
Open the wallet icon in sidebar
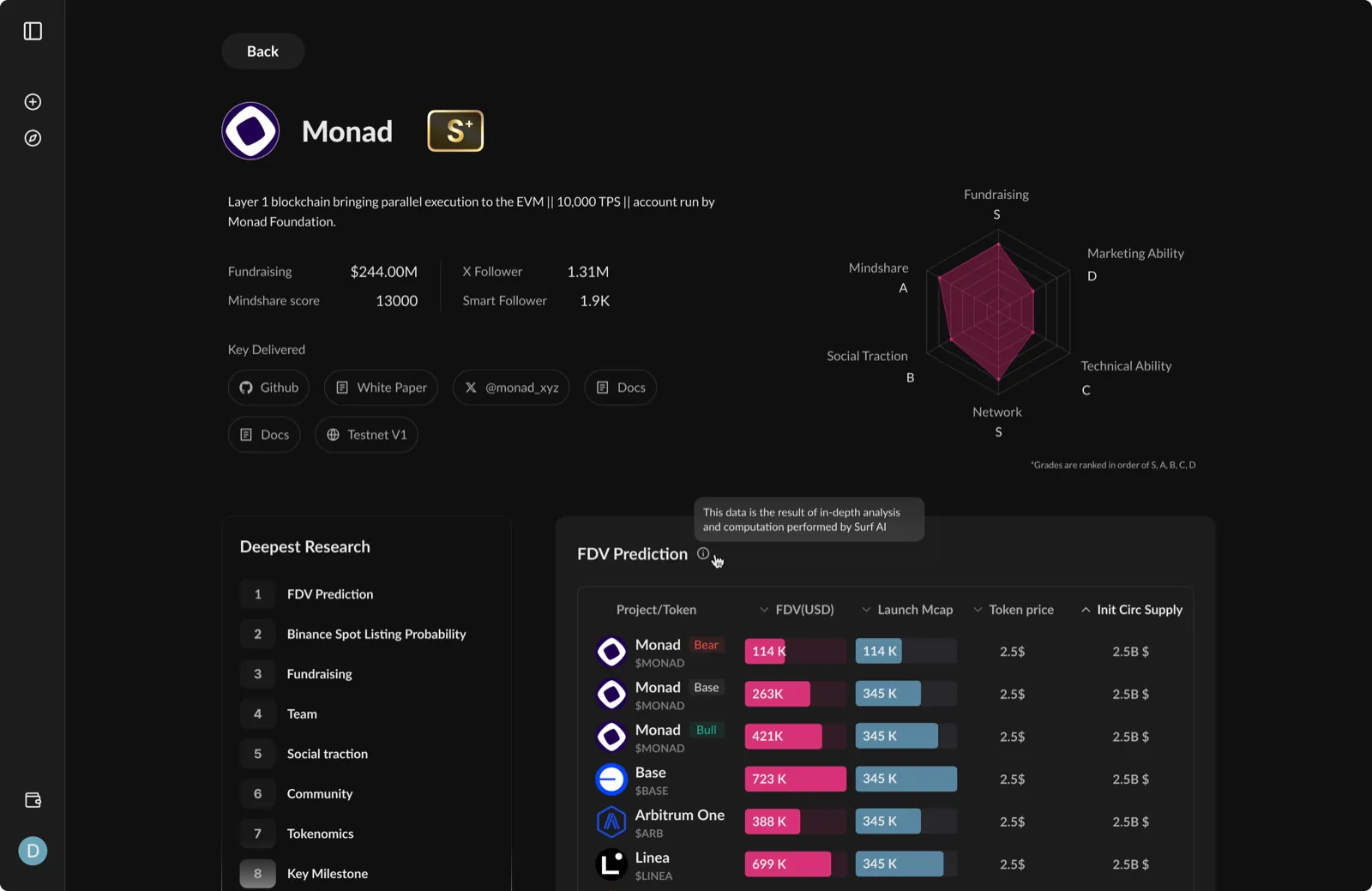tap(33, 800)
